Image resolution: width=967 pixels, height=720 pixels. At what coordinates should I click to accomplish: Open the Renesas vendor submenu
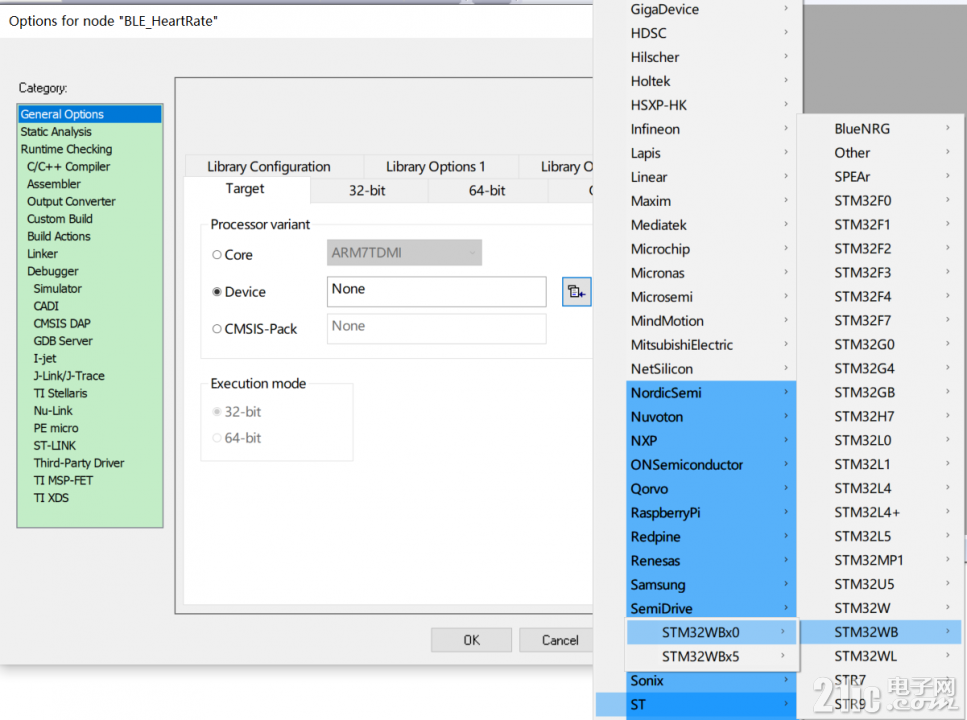click(x=711, y=560)
